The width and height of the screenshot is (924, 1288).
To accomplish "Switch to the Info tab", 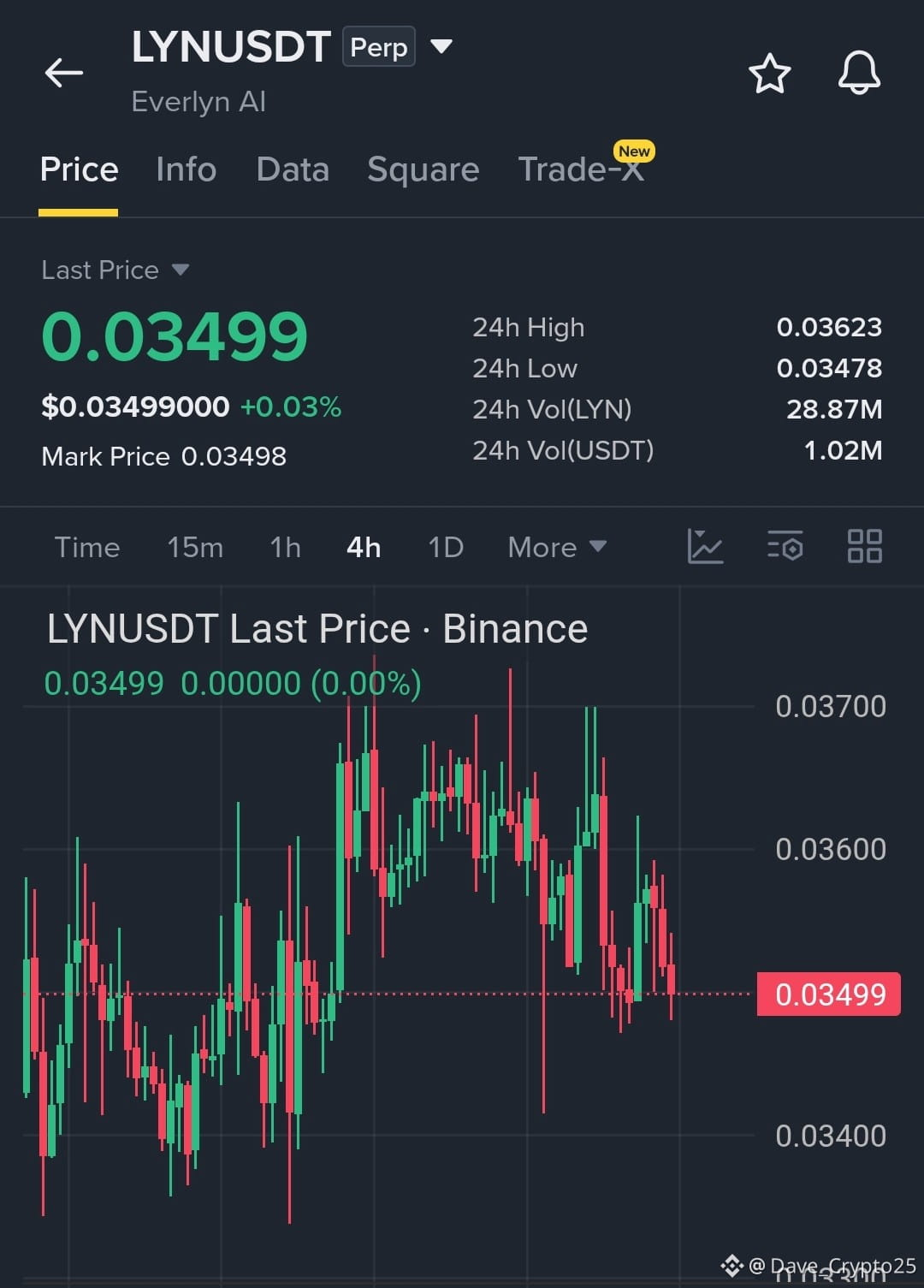I will [x=186, y=169].
